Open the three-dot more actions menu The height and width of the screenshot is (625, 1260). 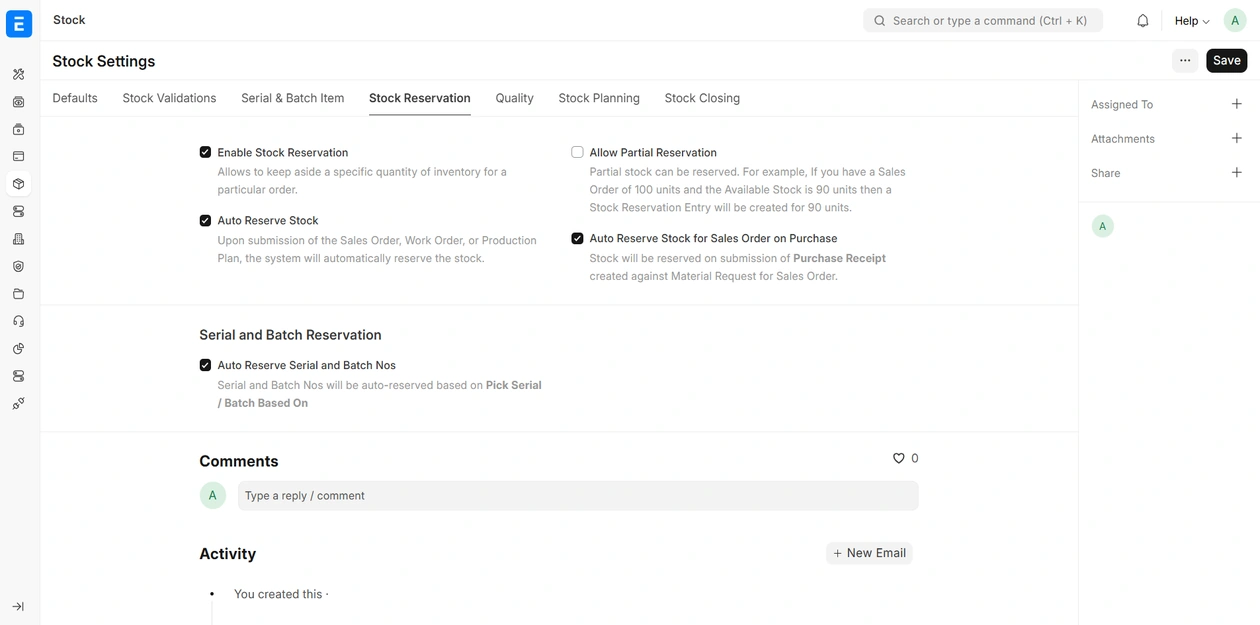click(x=1184, y=61)
